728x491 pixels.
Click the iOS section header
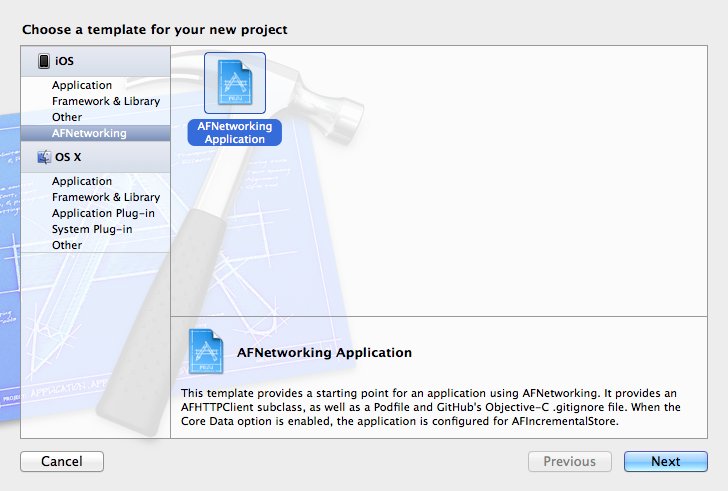pyautogui.click(x=96, y=61)
